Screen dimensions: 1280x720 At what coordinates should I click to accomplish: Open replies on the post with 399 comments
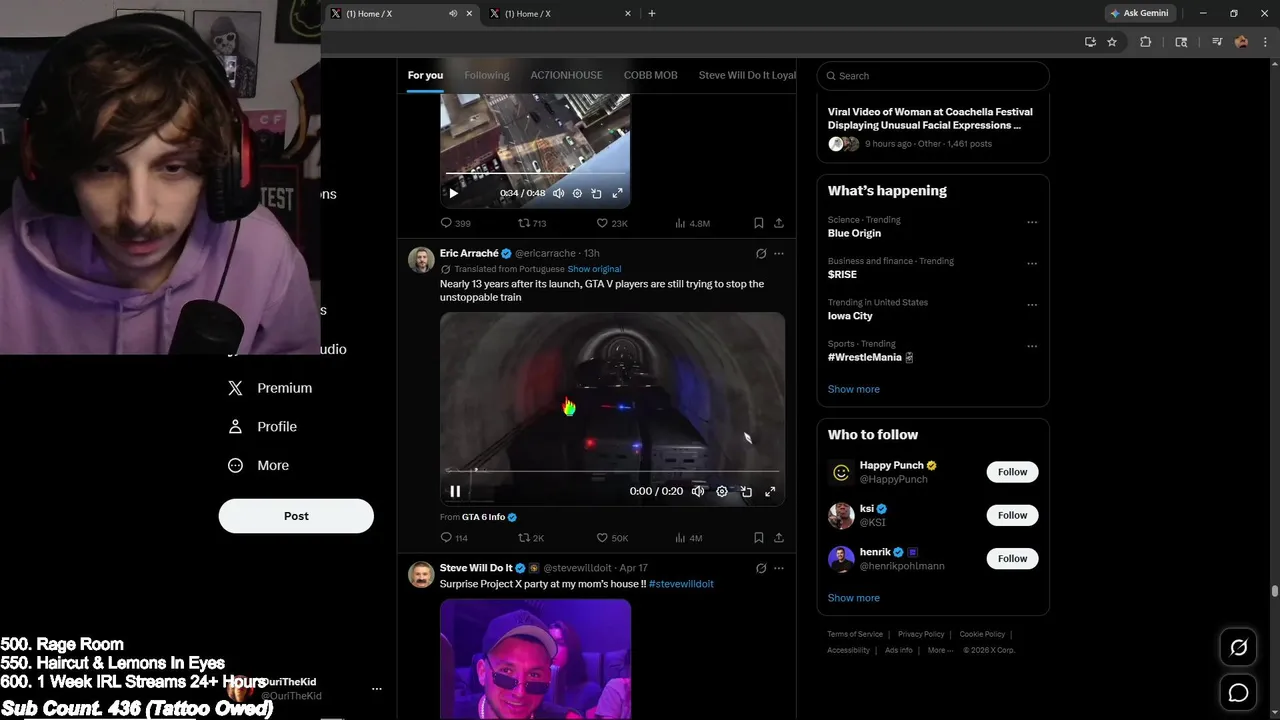point(455,223)
